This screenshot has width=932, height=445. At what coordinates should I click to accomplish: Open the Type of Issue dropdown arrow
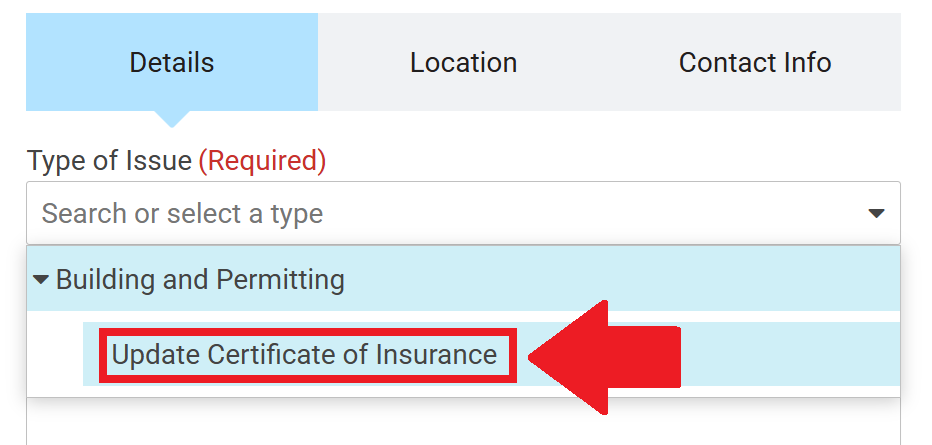[876, 214]
